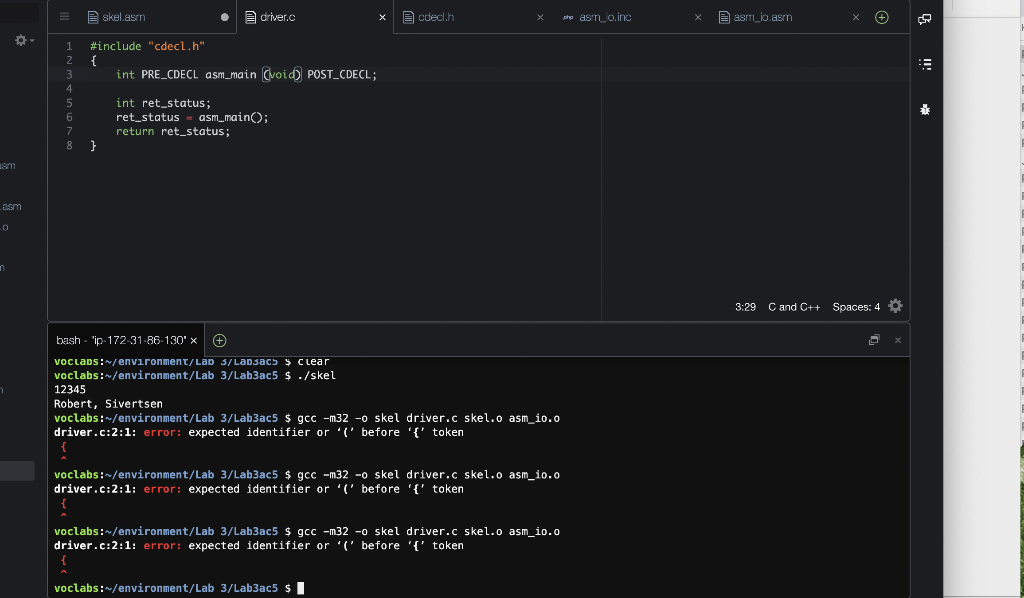This screenshot has width=1024, height=598.
Task: Open the asm_io.inc tab
Action: coord(605,17)
